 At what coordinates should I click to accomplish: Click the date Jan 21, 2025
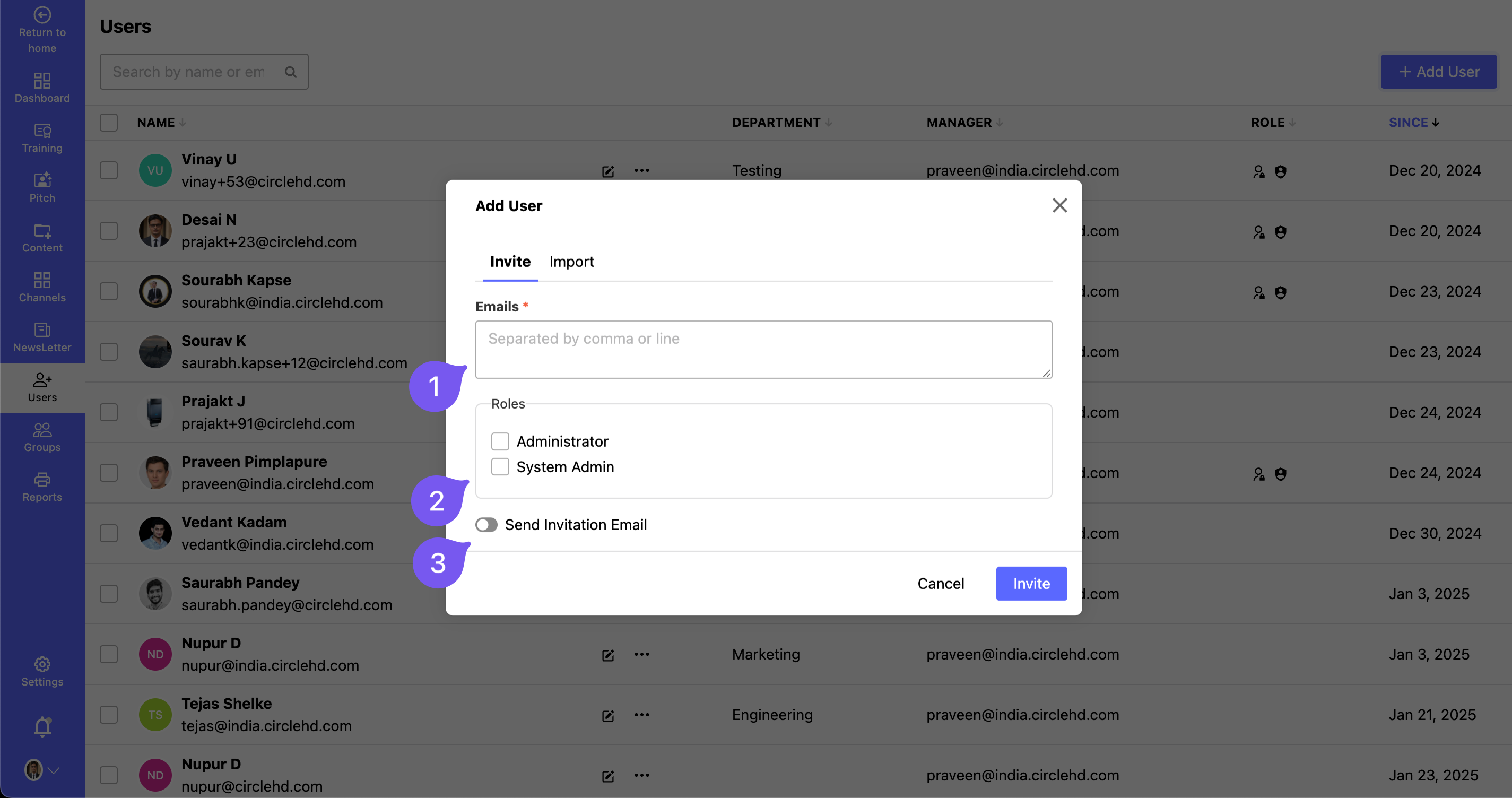pos(1432,715)
